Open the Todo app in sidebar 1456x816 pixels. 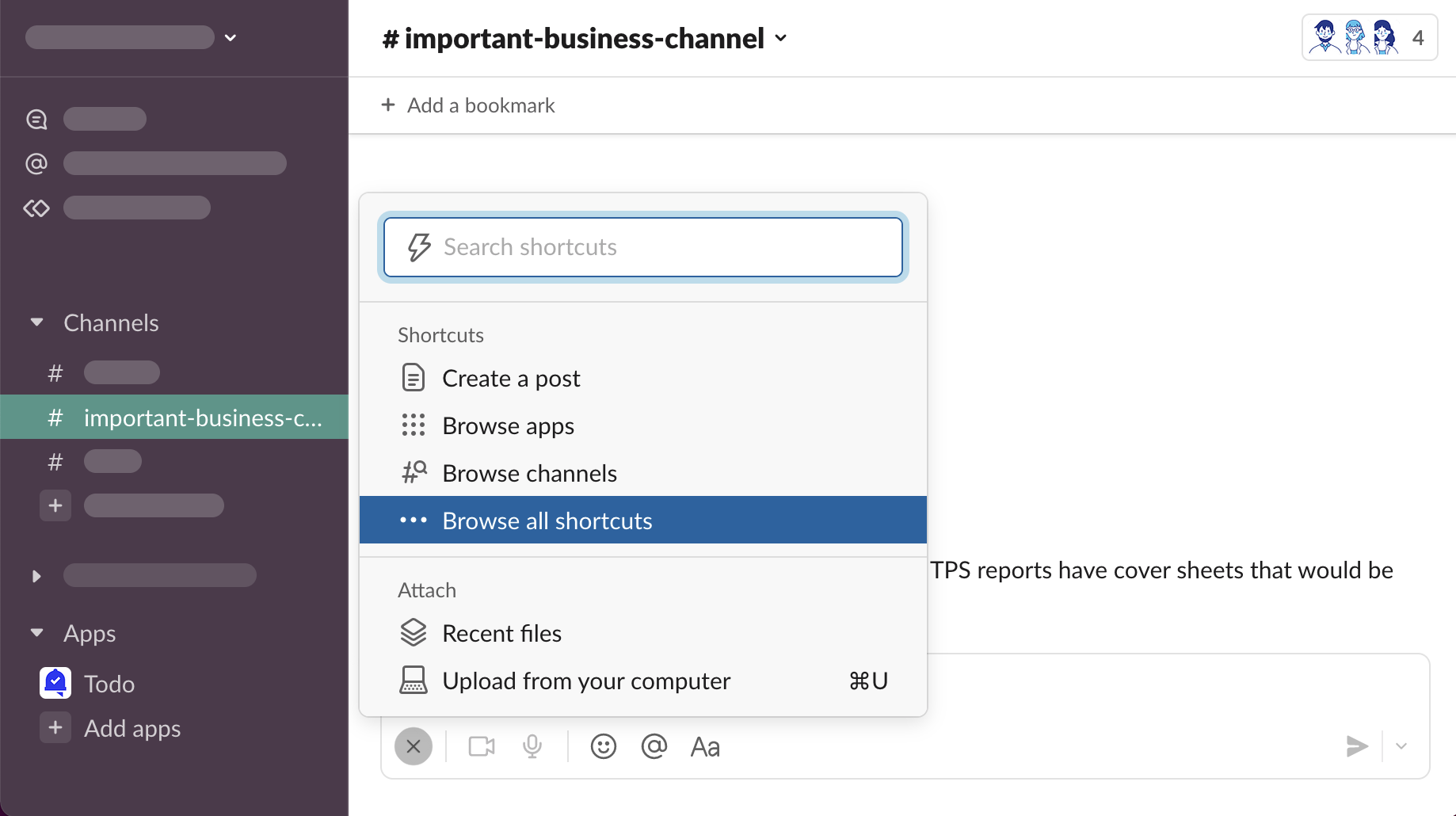[109, 684]
